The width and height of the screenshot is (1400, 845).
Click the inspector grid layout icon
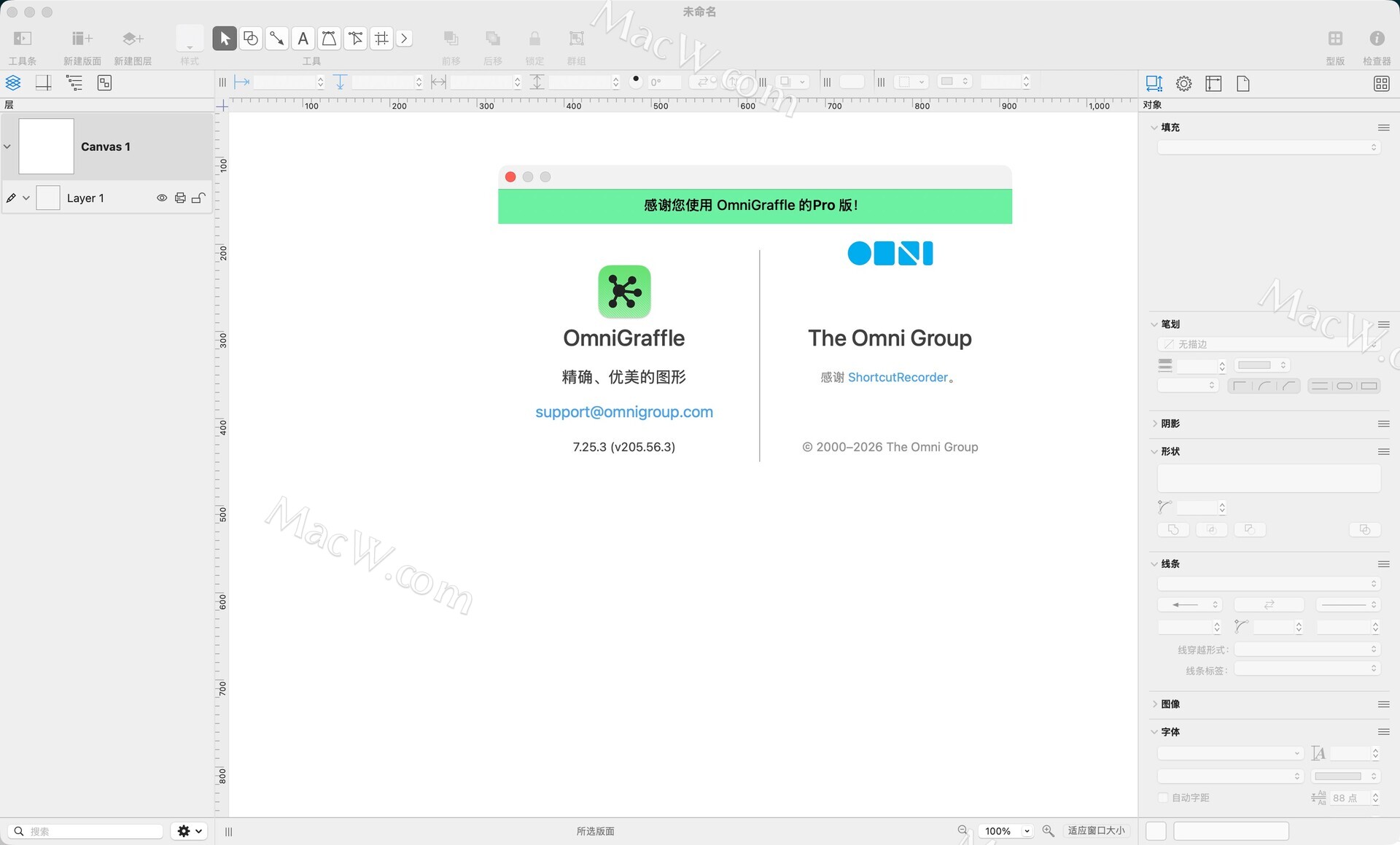point(1381,83)
